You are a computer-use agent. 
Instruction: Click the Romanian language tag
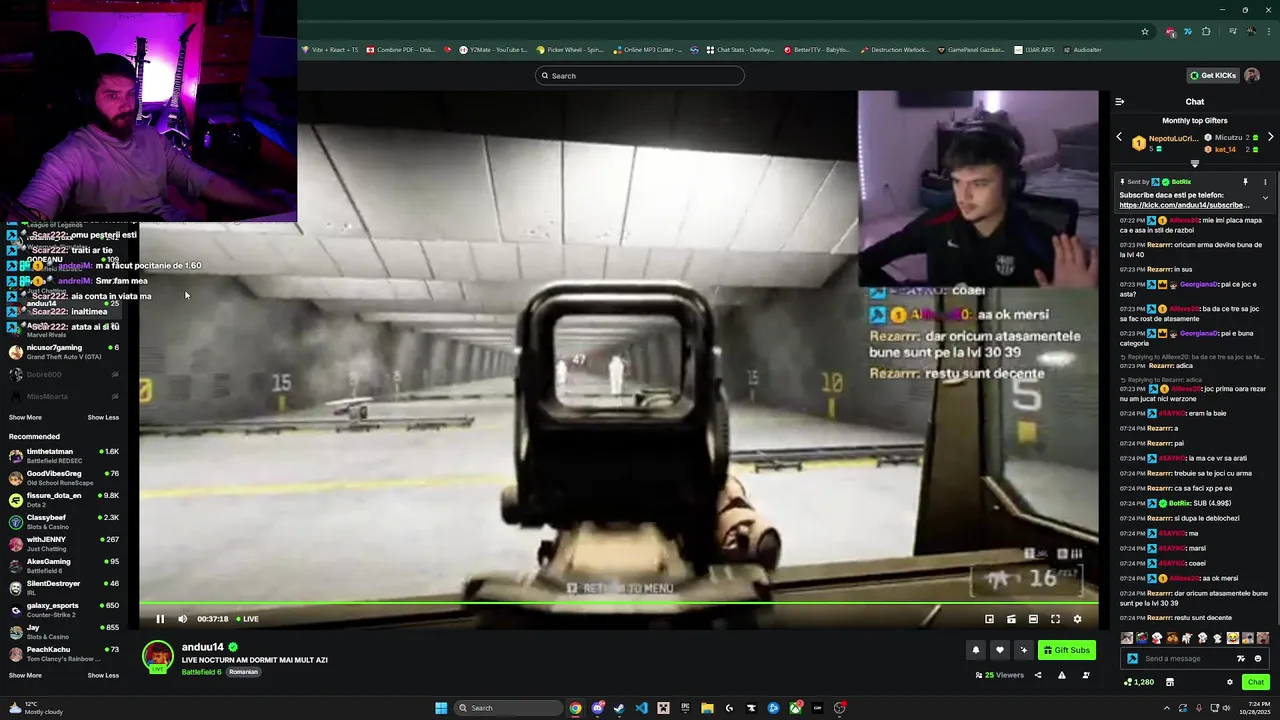pos(243,672)
